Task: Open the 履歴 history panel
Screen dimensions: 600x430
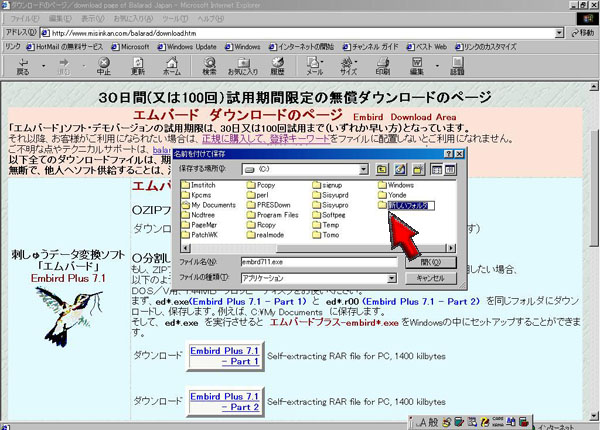Action: [277, 66]
